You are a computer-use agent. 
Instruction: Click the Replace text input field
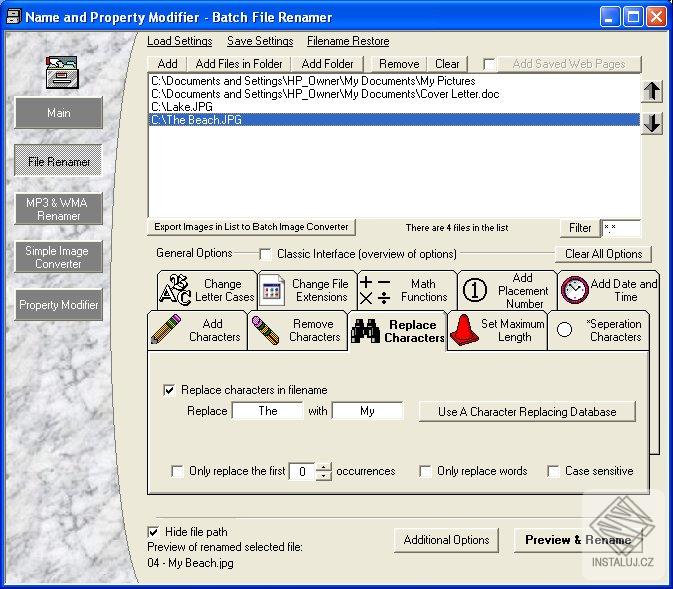tap(267, 411)
